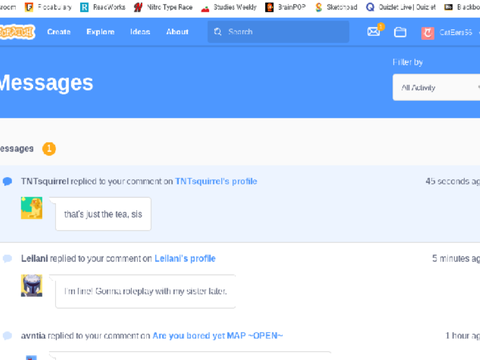Click the BrainPOP bookmark icon
Image resolution: width=480 pixels, height=360 pixels.
tap(269, 7)
